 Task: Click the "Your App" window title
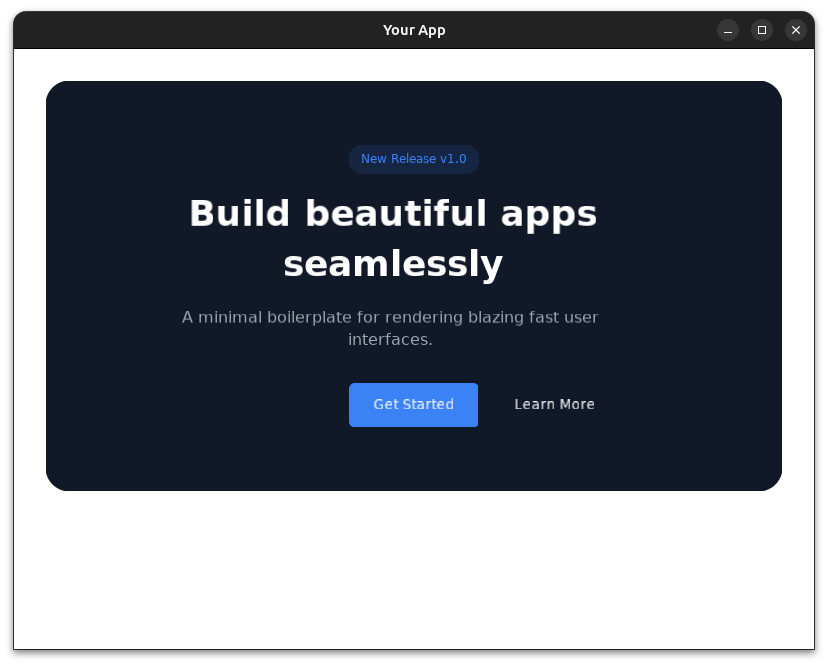[414, 30]
